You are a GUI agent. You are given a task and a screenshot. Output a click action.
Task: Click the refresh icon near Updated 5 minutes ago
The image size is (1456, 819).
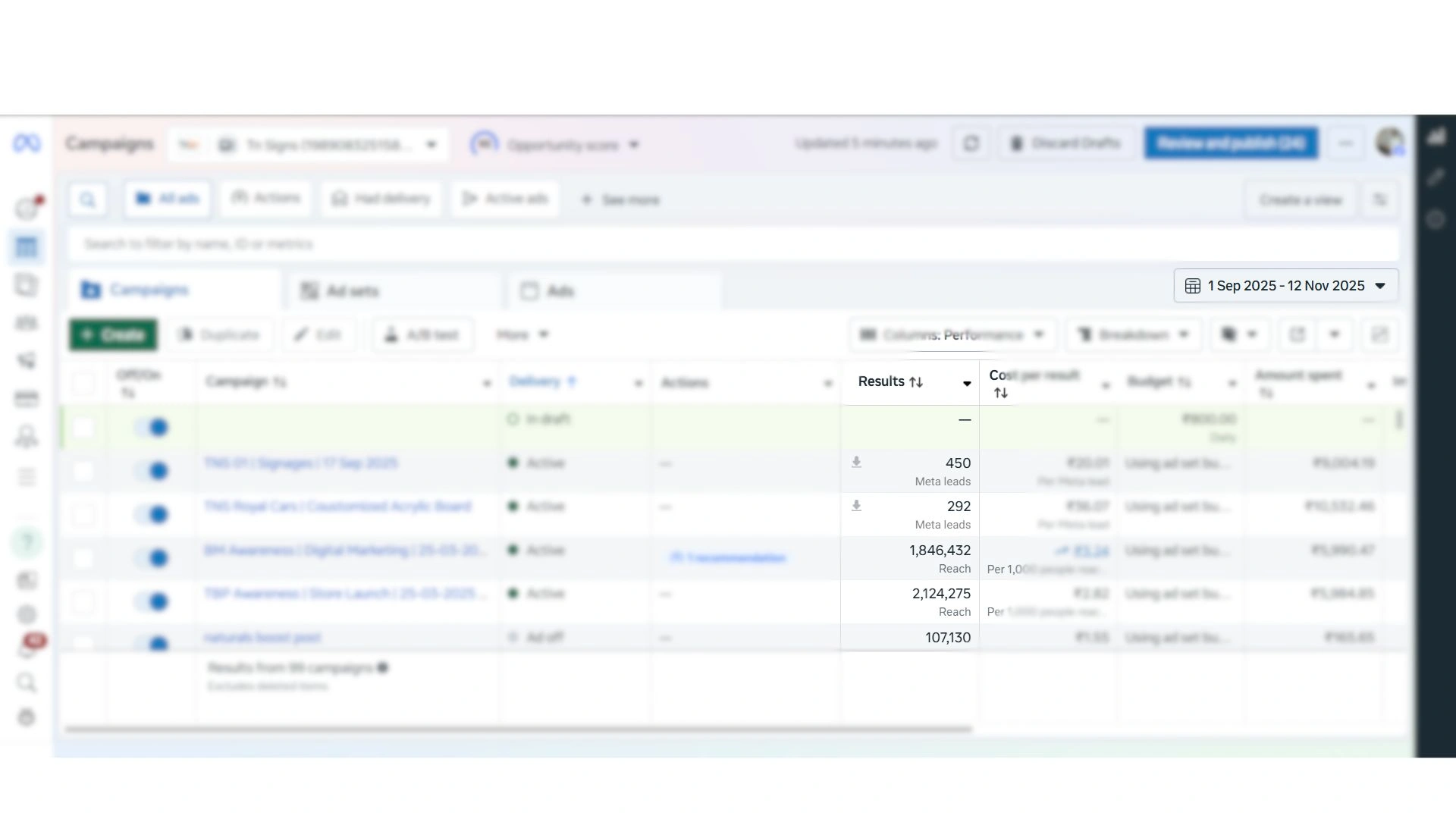[x=971, y=143]
